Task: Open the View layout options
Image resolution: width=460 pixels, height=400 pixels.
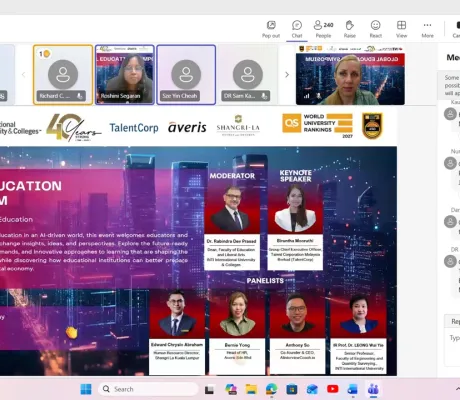Action: point(401,29)
